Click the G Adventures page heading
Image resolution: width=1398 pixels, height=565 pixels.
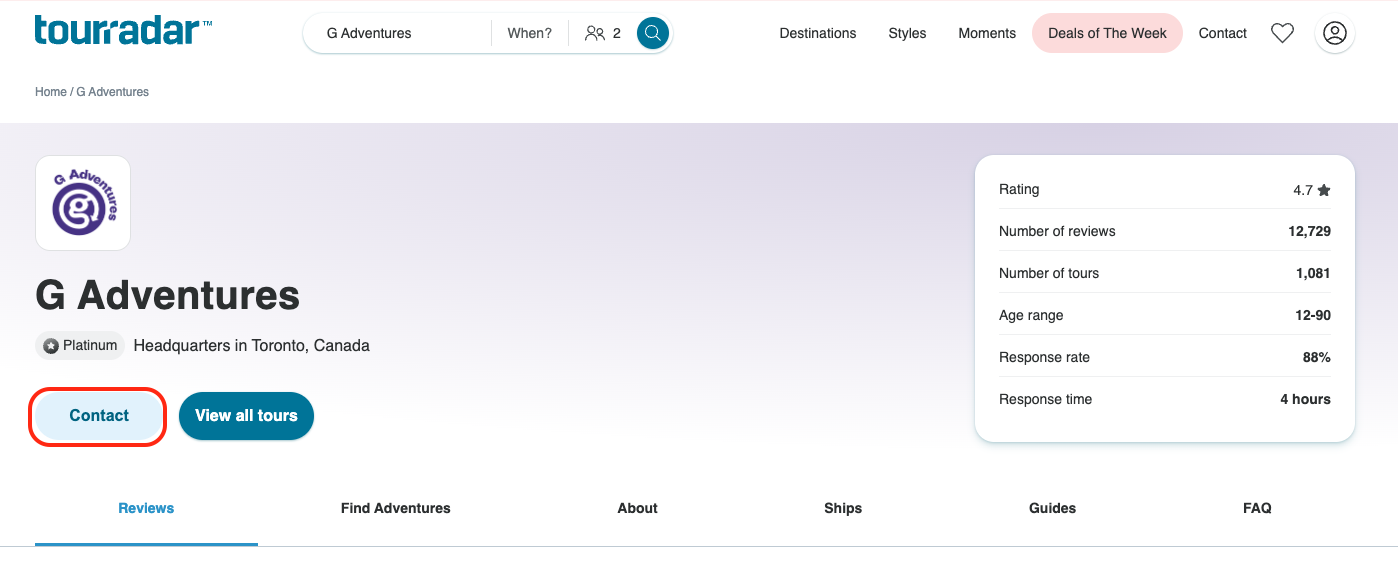click(x=168, y=295)
